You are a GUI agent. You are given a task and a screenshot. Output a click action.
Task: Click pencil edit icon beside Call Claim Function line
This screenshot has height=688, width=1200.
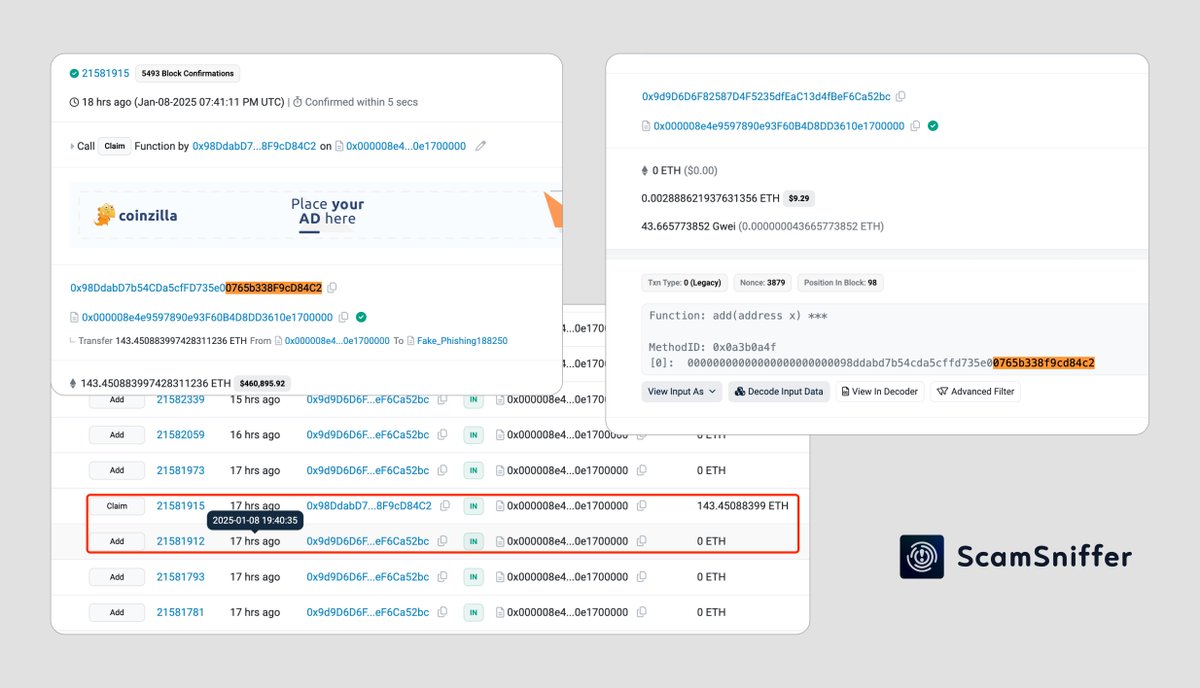click(481, 146)
